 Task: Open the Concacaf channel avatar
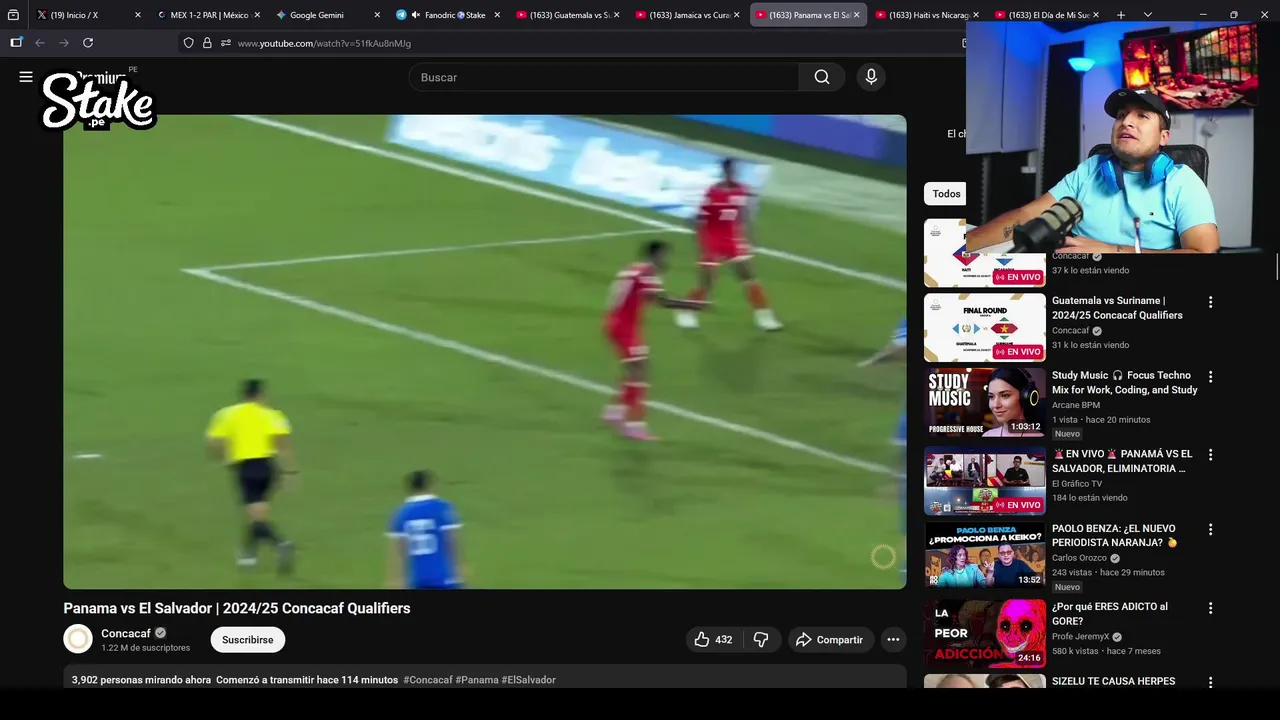click(78, 639)
